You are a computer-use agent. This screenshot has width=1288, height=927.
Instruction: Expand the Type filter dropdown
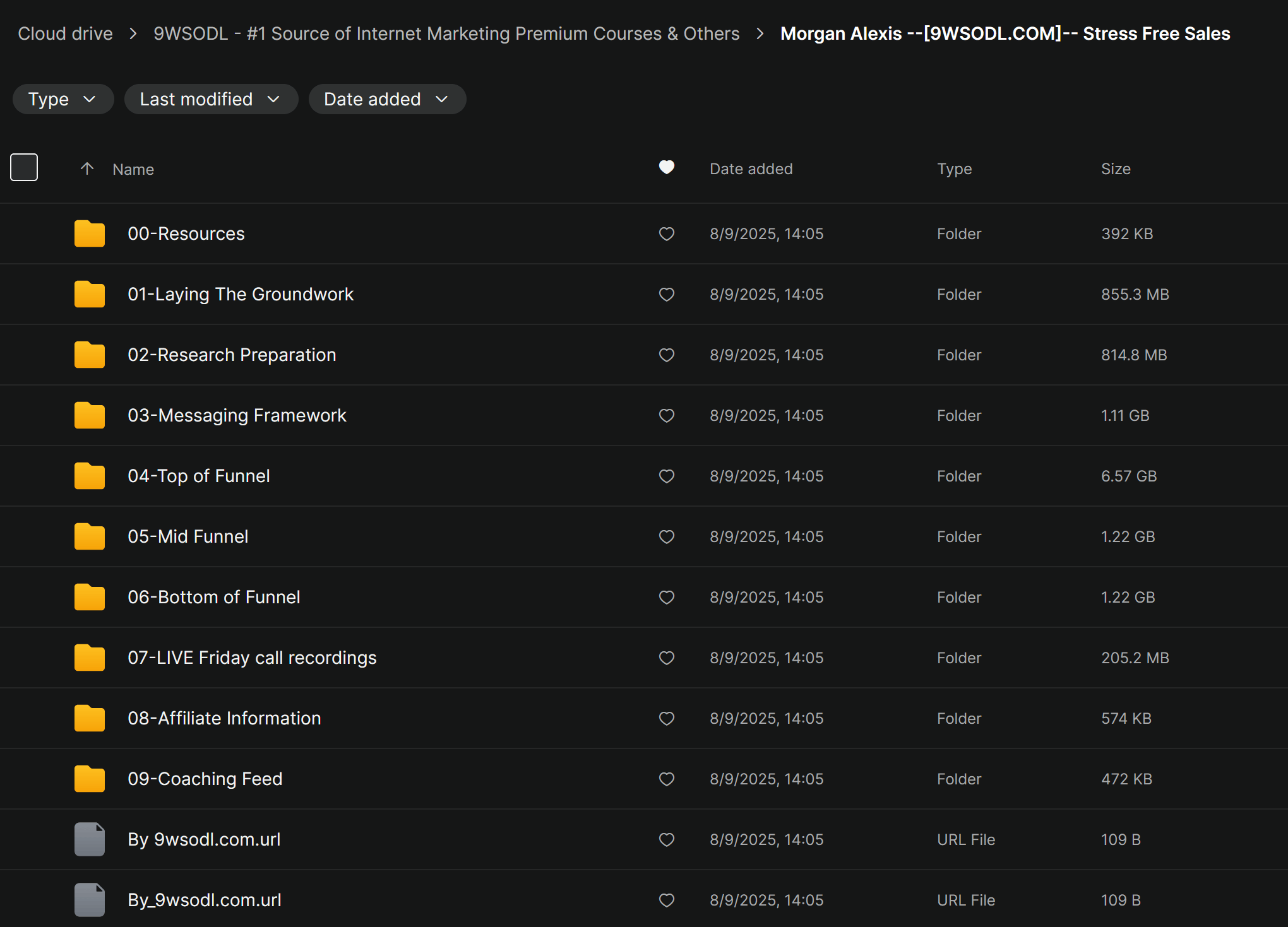[x=63, y=99]
